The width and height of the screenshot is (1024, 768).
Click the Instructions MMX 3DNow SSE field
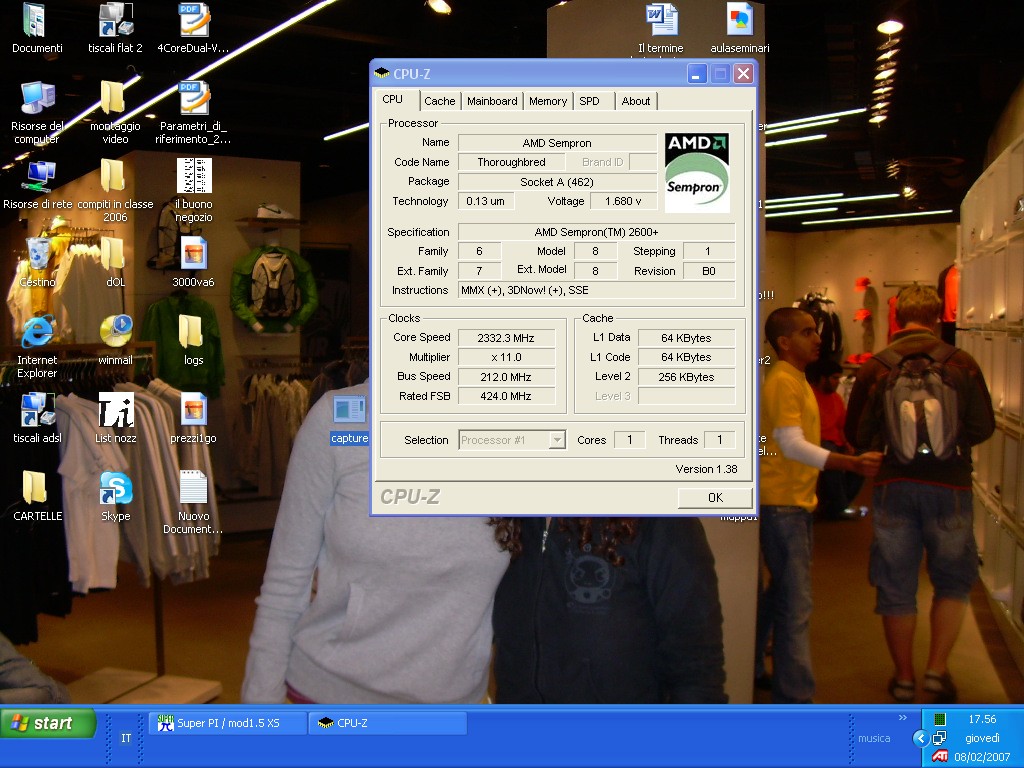596,290
